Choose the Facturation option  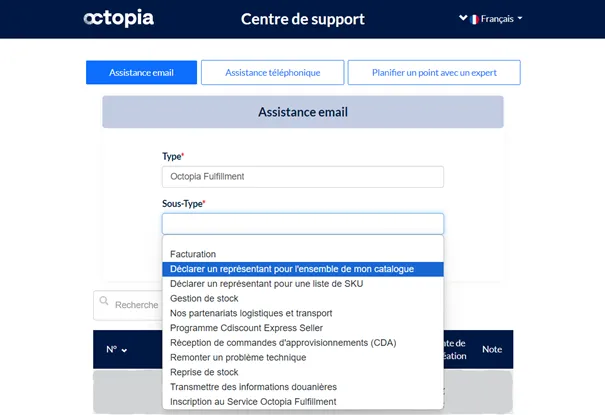(x=193, y=254)
